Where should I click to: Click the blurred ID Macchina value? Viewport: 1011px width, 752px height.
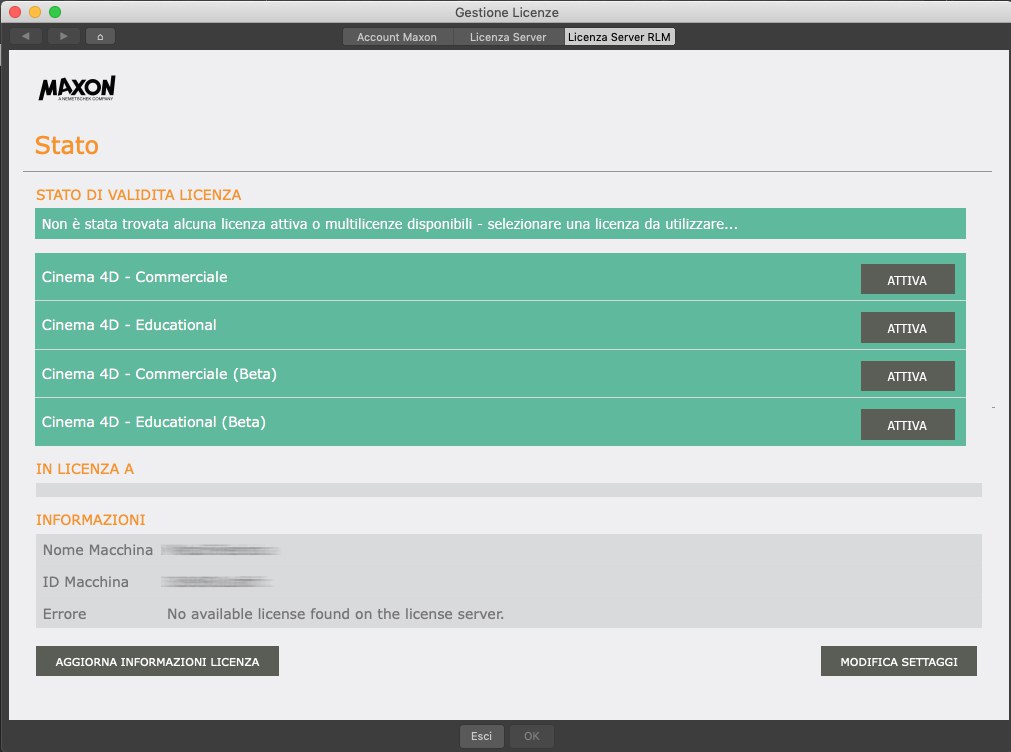(217, 582)
